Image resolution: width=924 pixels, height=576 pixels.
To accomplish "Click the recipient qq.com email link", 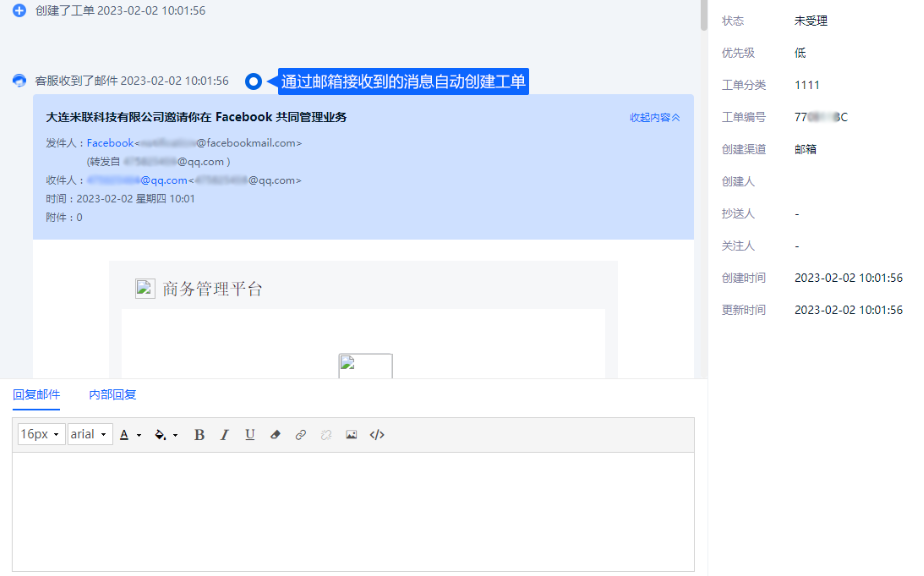I will [x=137, y=180].
